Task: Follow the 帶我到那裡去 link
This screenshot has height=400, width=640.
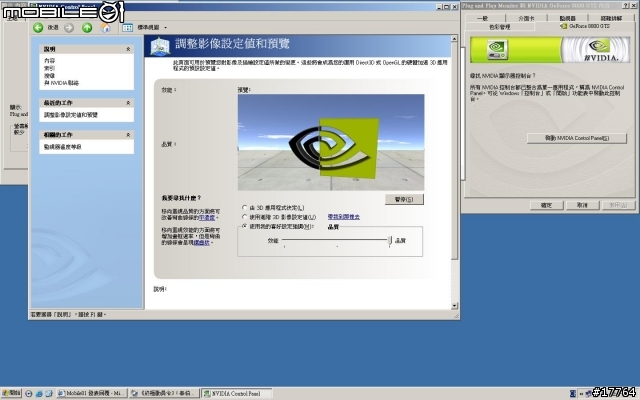Action: point(344,217)
